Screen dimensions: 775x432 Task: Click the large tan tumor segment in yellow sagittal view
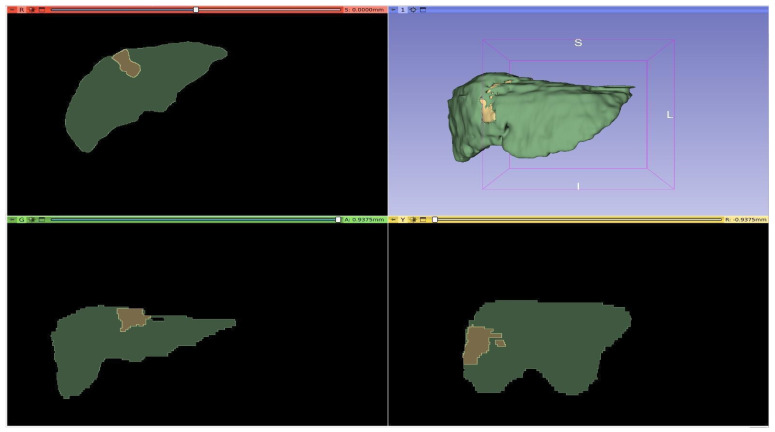pyautogui.click(x=476, y=345)
